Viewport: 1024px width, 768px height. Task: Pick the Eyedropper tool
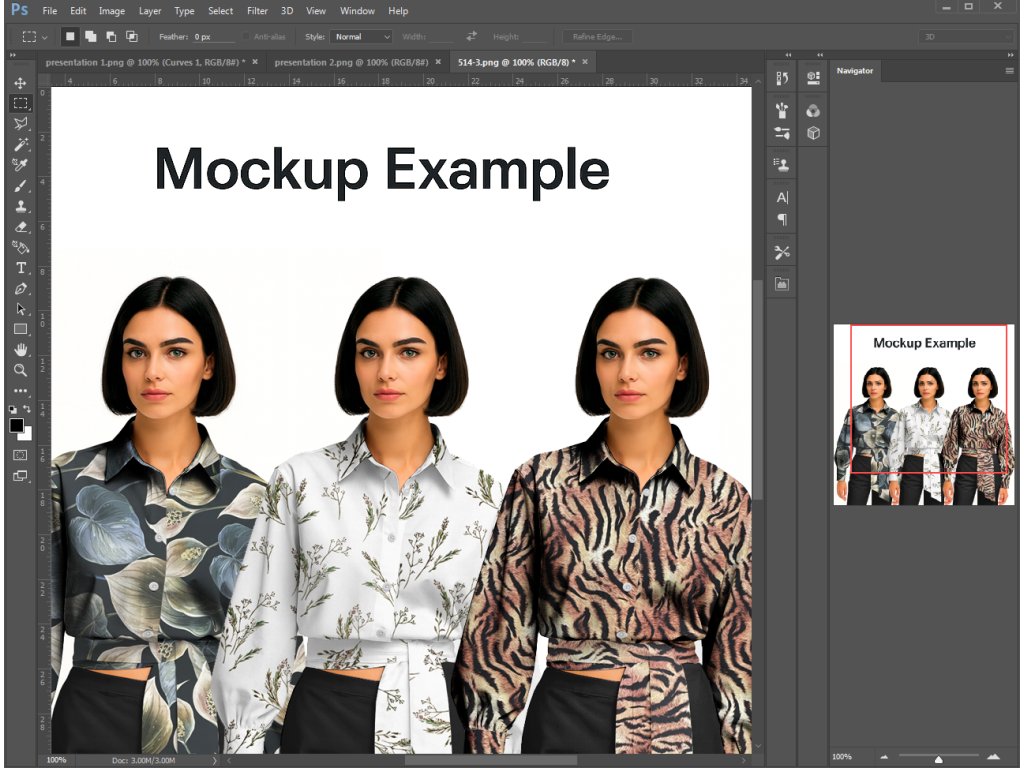(x=20, y=165)
